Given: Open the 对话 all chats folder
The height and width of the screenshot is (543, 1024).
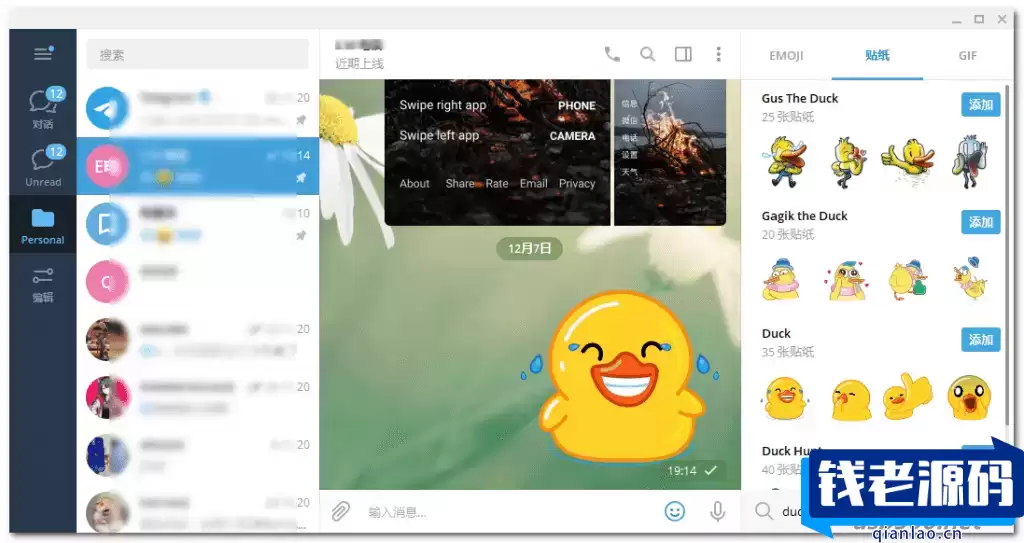Looking at the screenshot, I should click(x=43, y=108).
